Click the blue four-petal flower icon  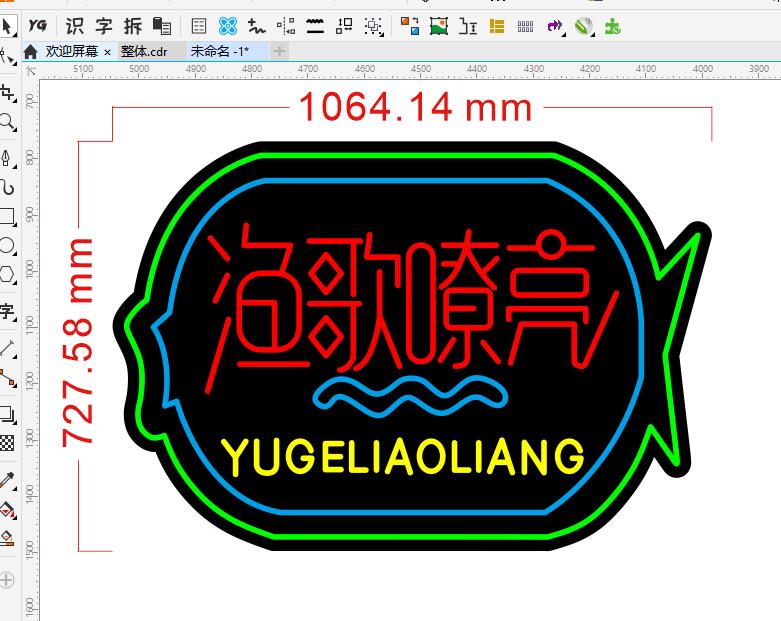click(x=228, y=26)
